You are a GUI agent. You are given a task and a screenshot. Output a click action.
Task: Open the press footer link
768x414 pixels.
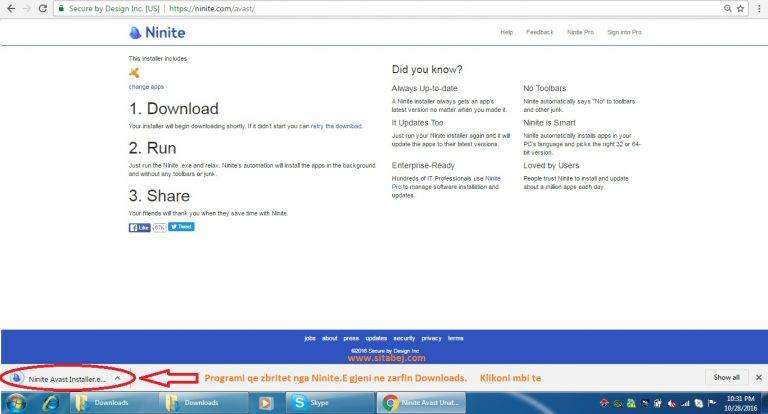coord(351,338)
